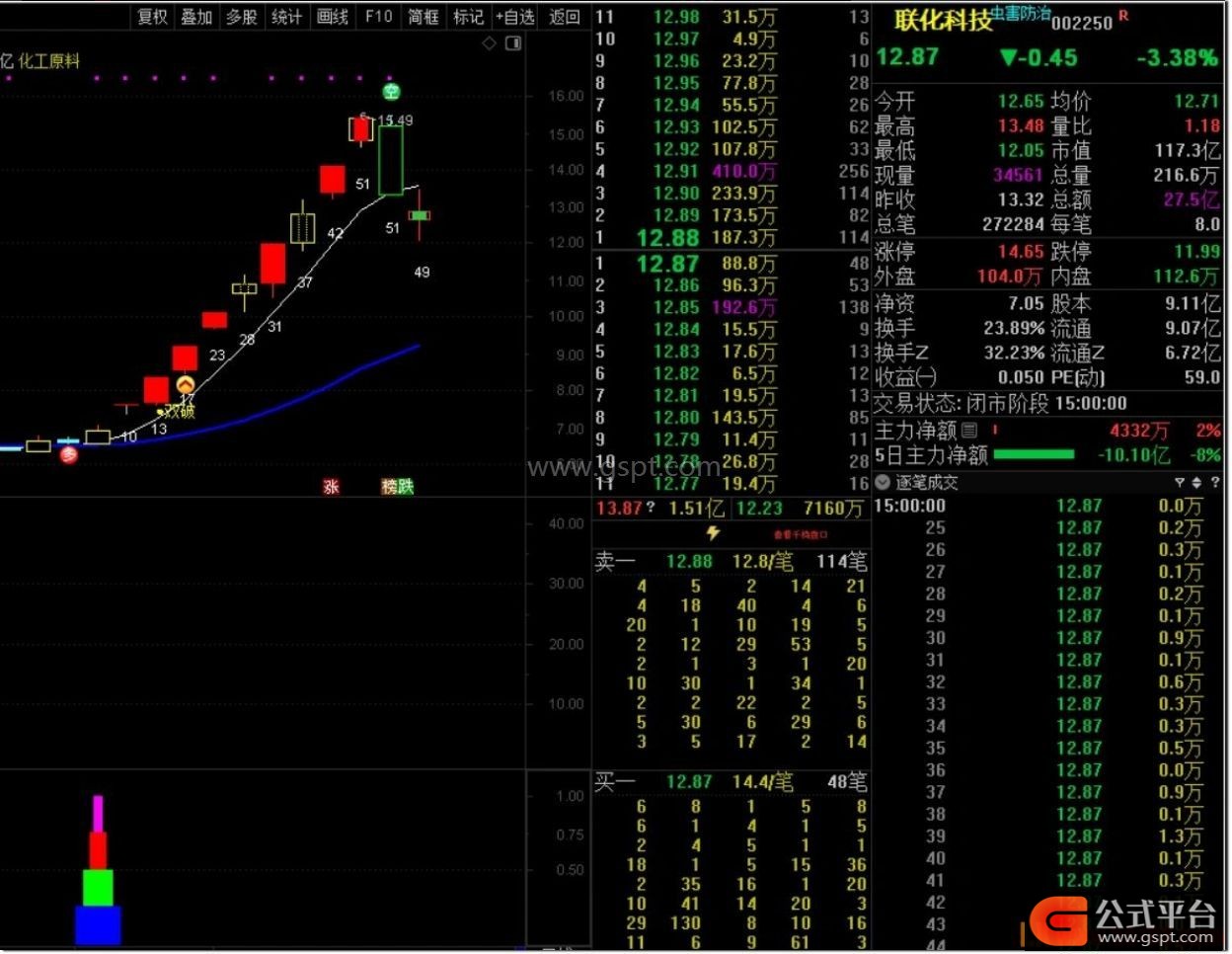Click the large 12.87 buy-one price
This screenshot has height=954, width=1232.
tap(667, 264)
